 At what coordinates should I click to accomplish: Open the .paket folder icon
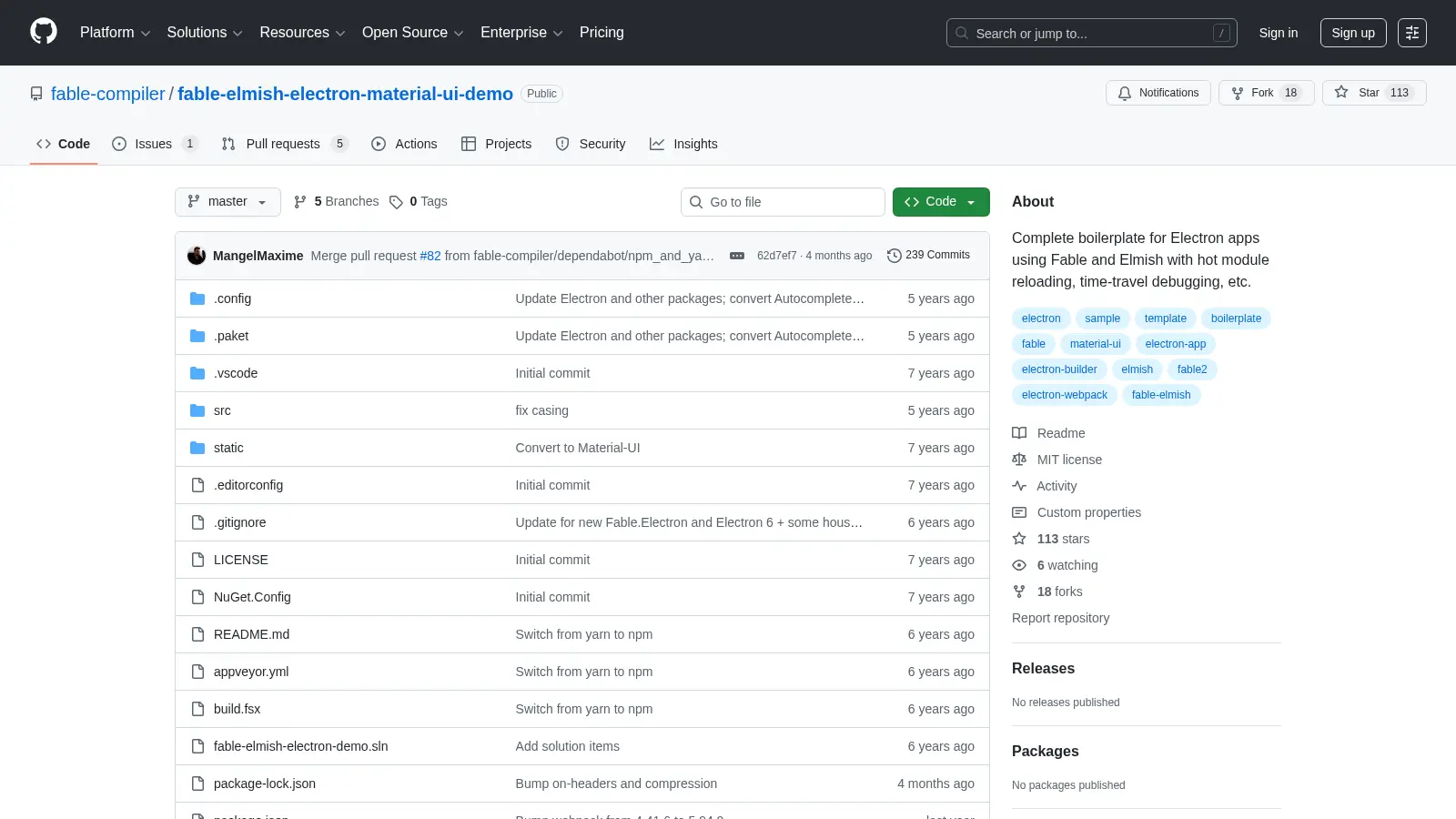tap(197, 336)
